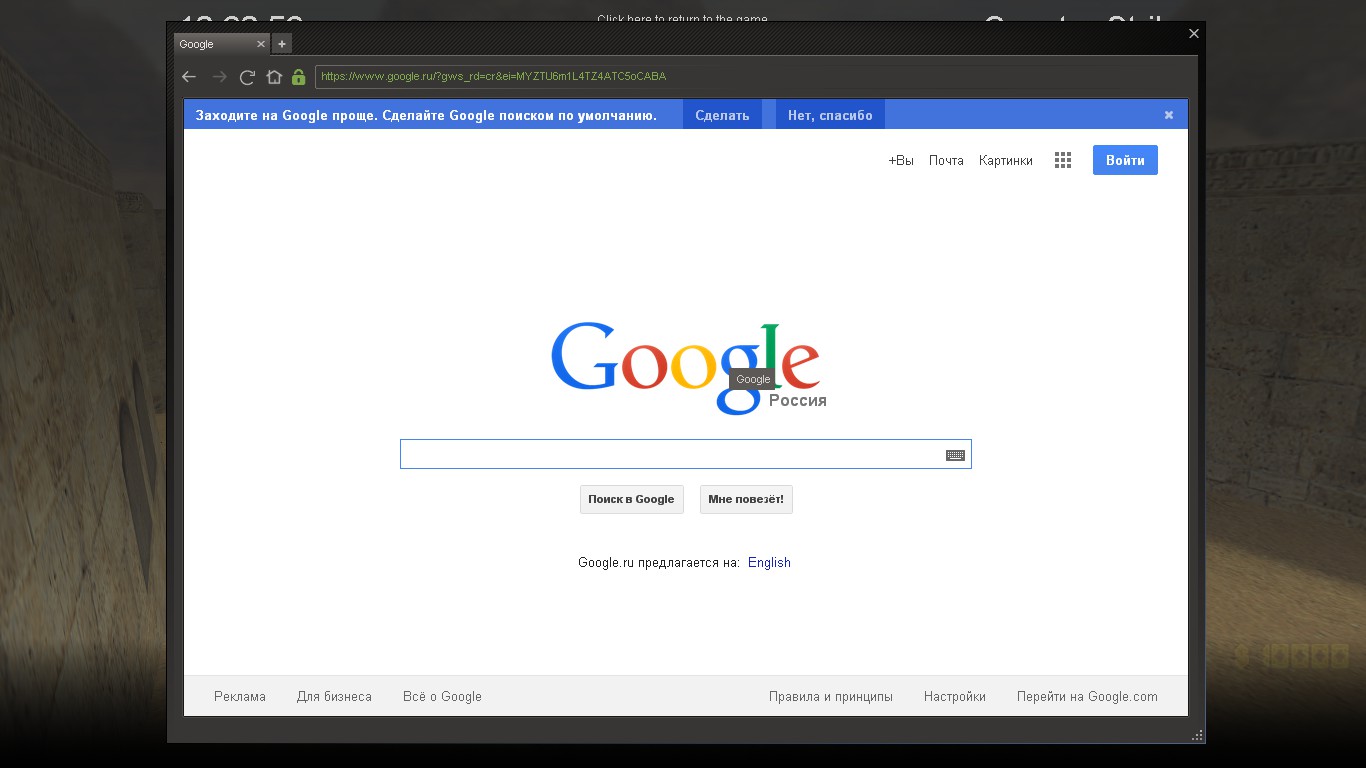Click the green SSL padlock icon
Viewport: 1366px width, 768px height.
coord(298,77)
